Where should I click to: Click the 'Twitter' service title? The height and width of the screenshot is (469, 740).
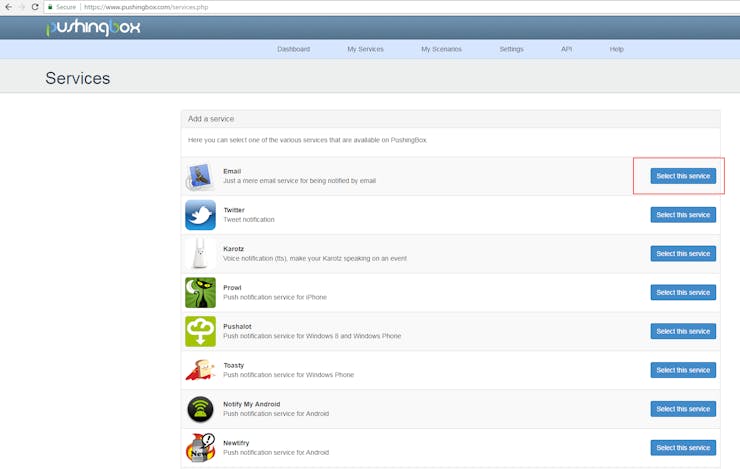234,210
